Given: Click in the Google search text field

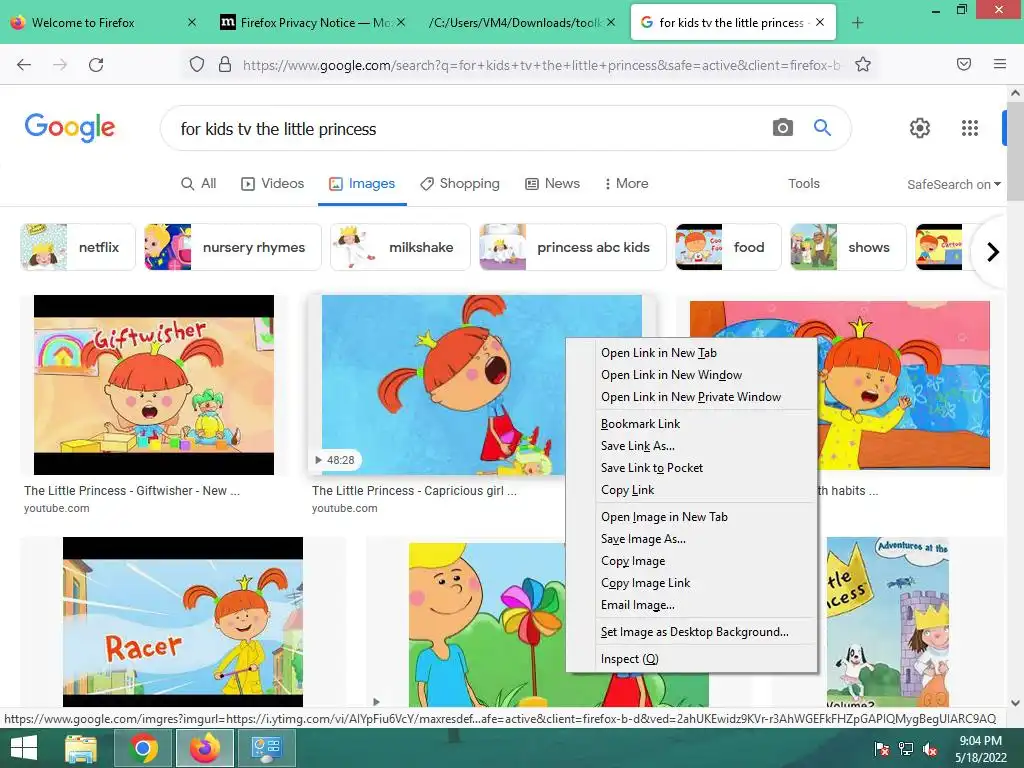Looking at the screenshot, I should click(470, 129).
